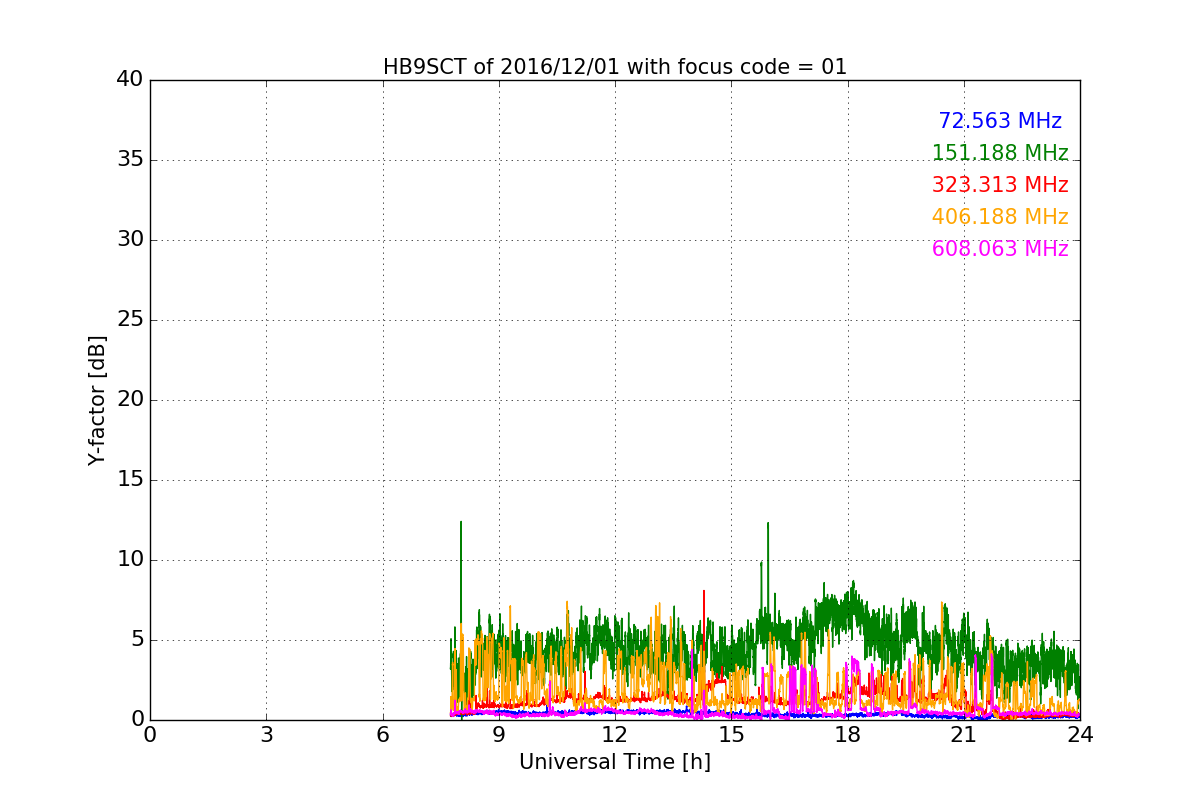Select the 406.188 MHz legend label
1200x800 pixels.
1000,217
